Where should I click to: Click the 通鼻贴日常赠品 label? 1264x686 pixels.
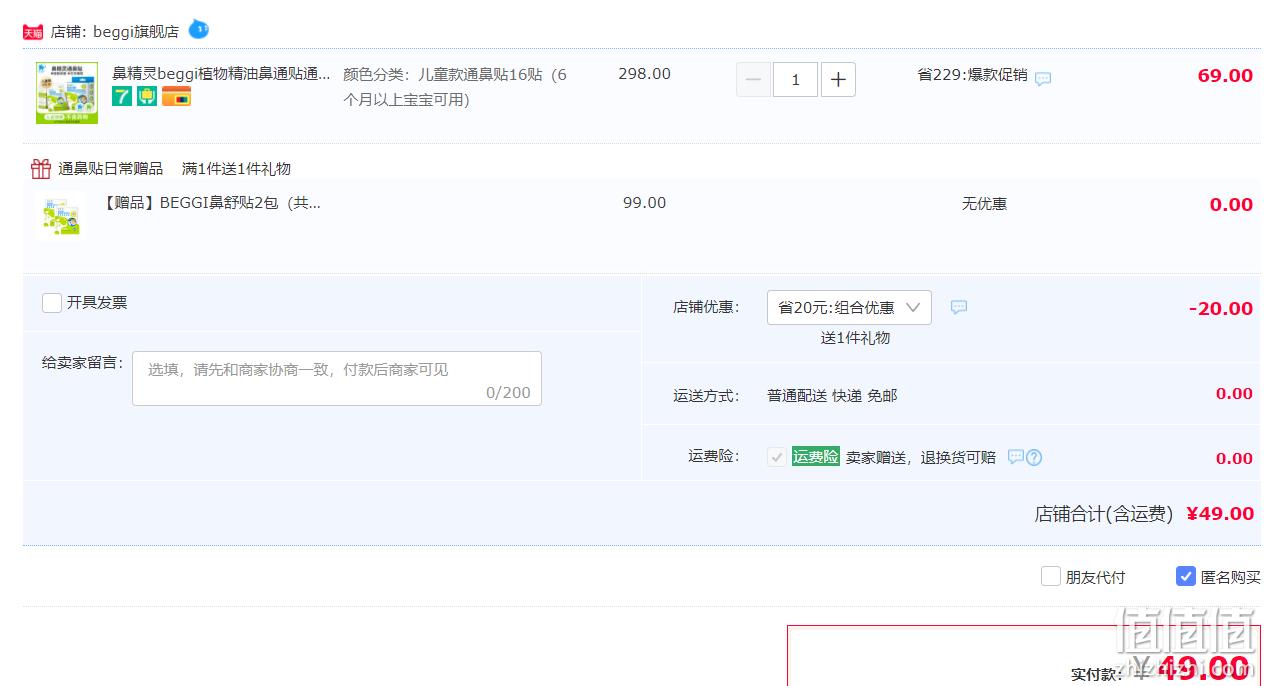(x=110, y=169)
